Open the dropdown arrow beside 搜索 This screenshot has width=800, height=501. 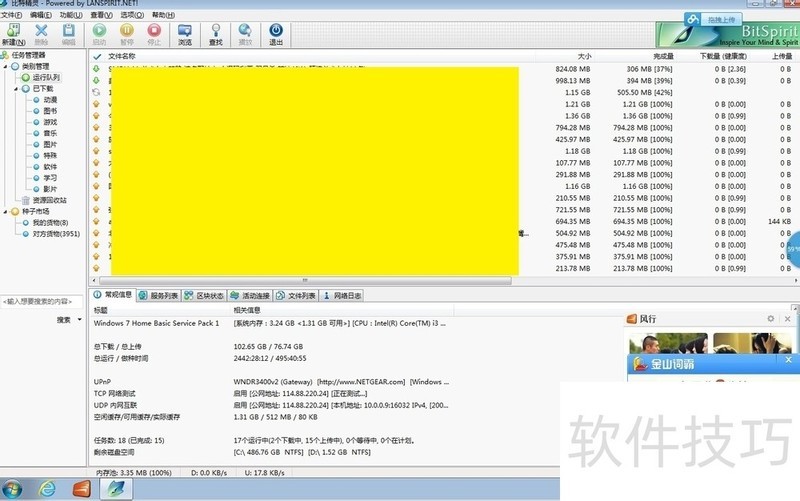pos(80,320)
